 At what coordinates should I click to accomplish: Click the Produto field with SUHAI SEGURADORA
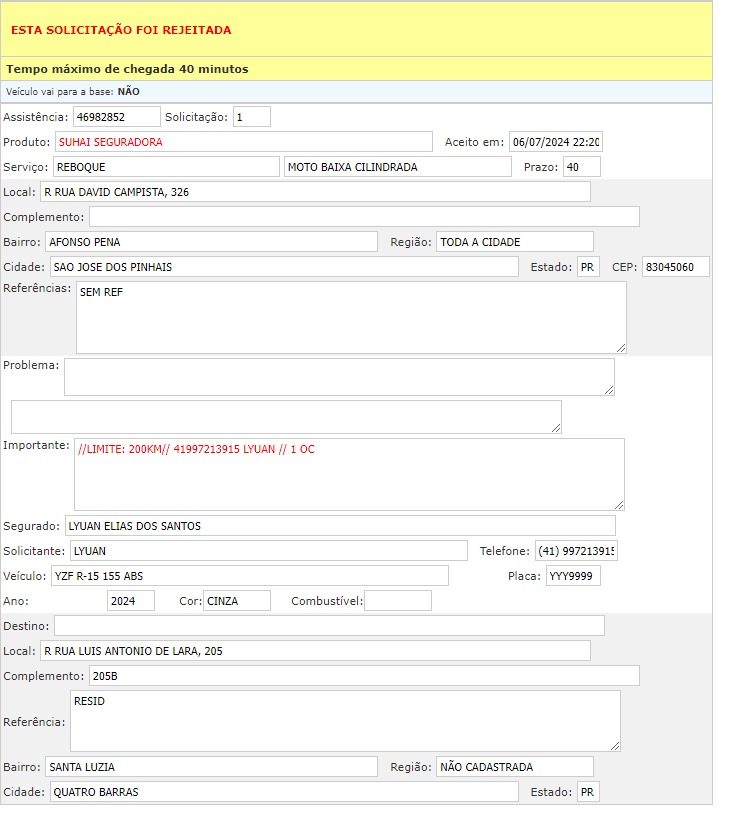pyautogui.click(x=243, y=142)
